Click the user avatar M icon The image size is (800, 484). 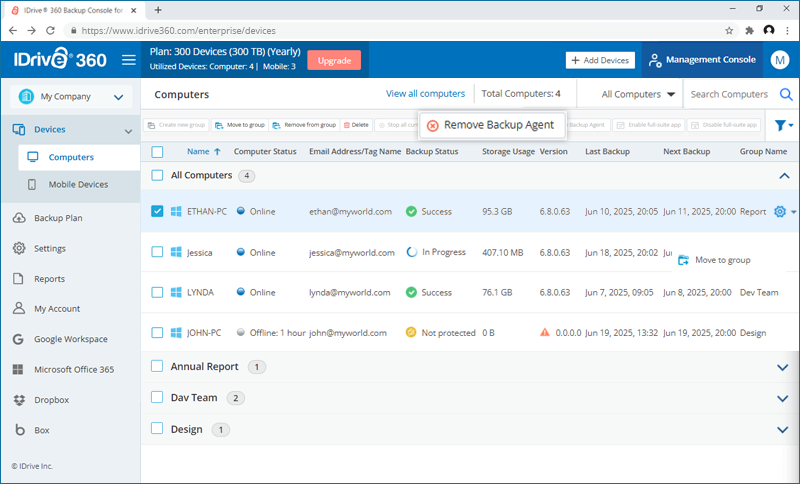pos(780,60)
